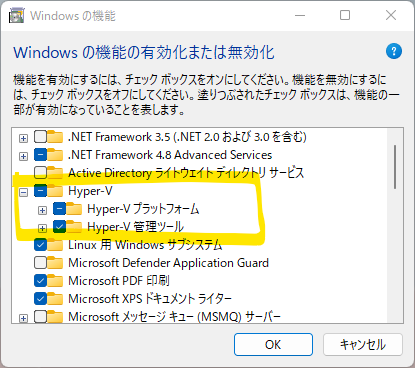Expand .NET Framework 4.8 Advanced Services node

tap(23, 156)
